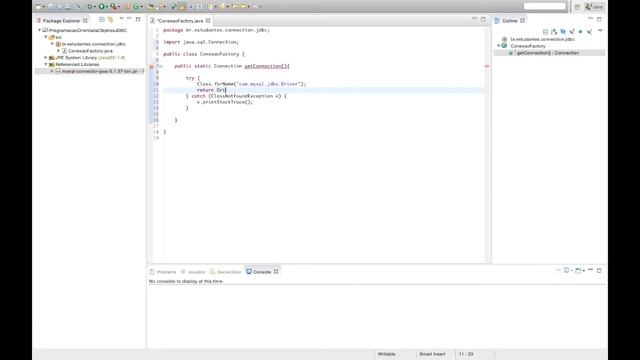Toggle Hide Static Members in the Outline toolbar
This screenshot has height=360, width=640.
click(x=572, y=31)
